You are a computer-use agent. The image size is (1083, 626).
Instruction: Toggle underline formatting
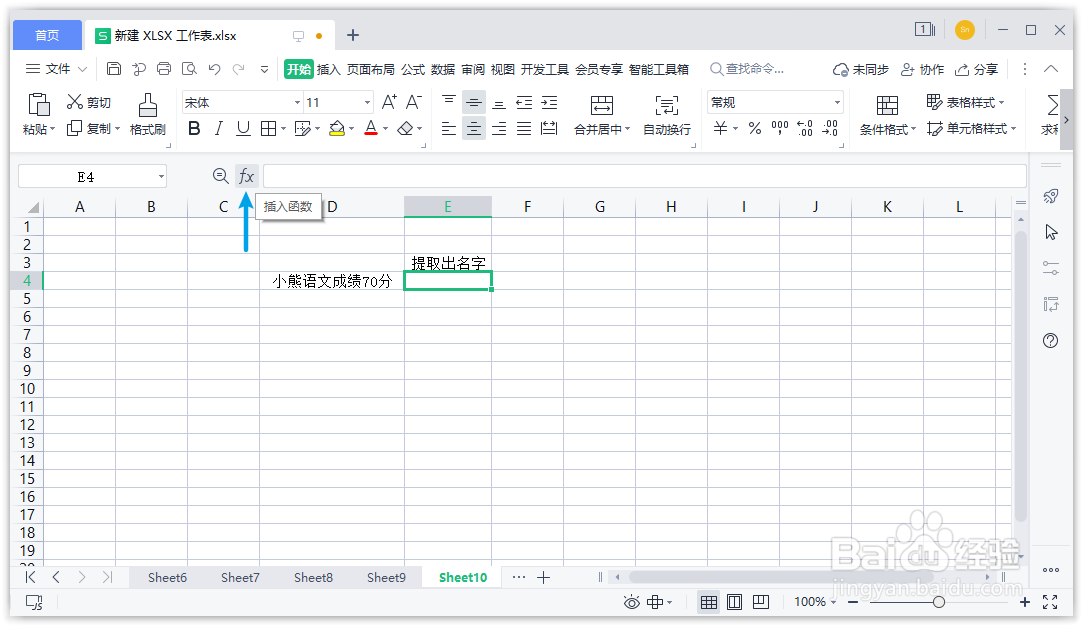click(x=243, y=128)
